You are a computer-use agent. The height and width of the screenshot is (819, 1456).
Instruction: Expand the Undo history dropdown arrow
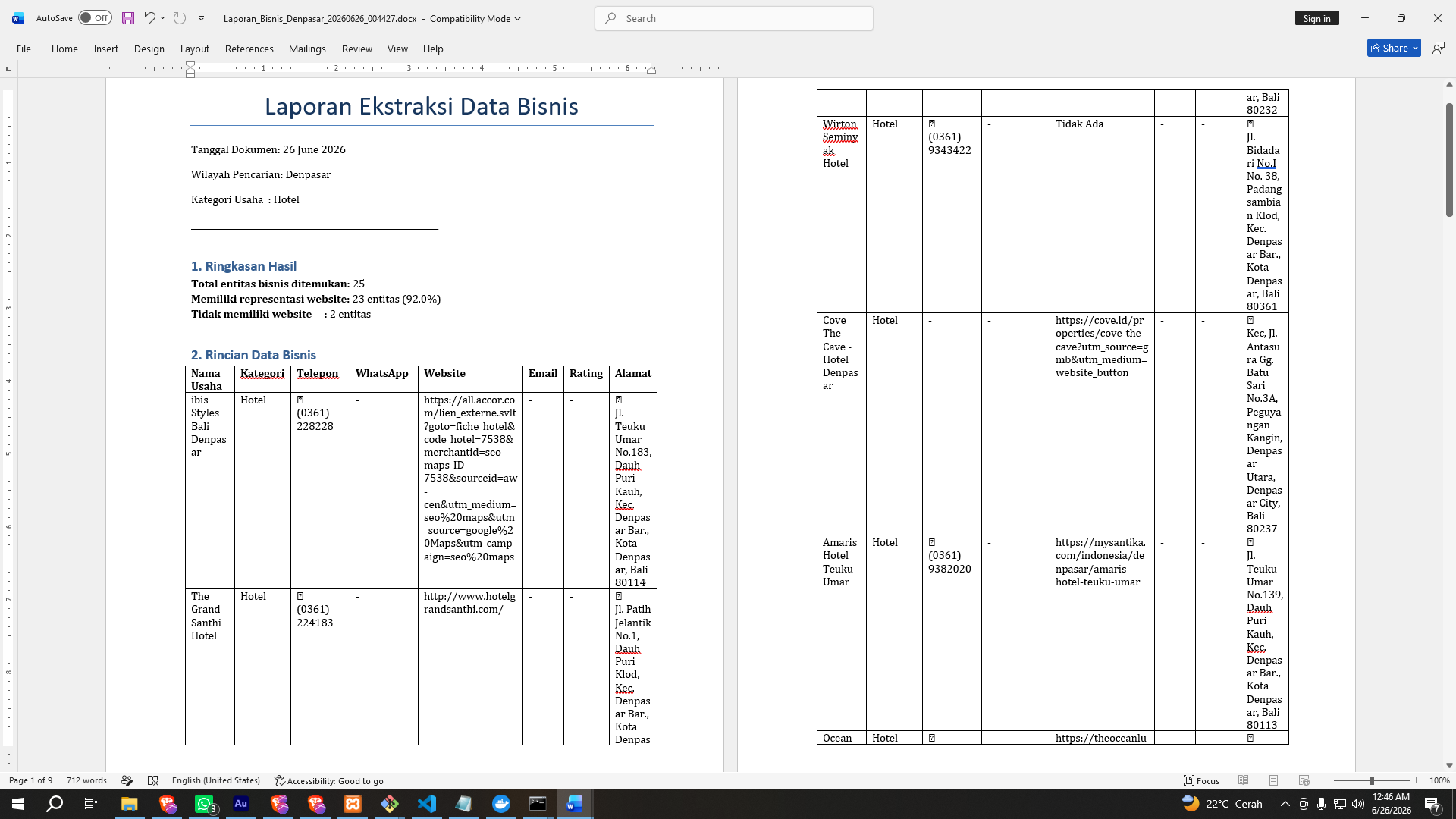[162, 18]
